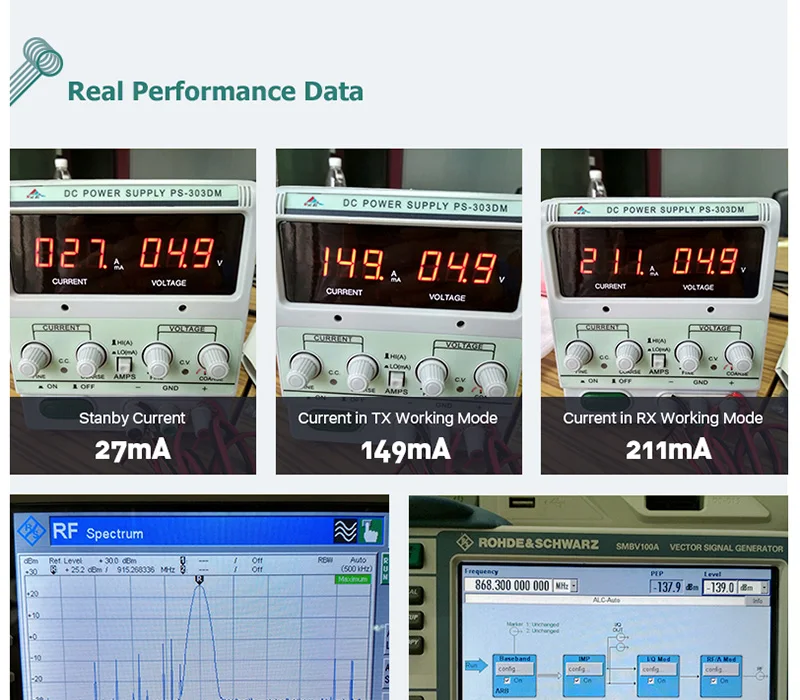The width and height of the screenshot is (800, 700).
Task: Open the RF/A Mod config button
Action: (x=720, y=669)
